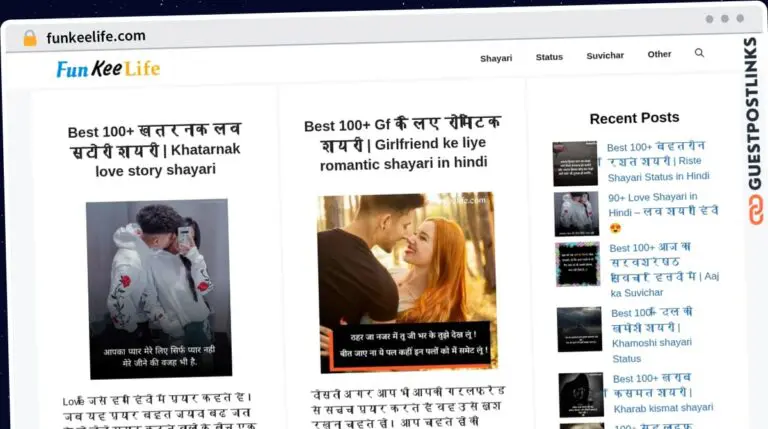Click the GuestPostLinks chain logo icon
The height and width of the screenshot is (429, 768).
751,209
